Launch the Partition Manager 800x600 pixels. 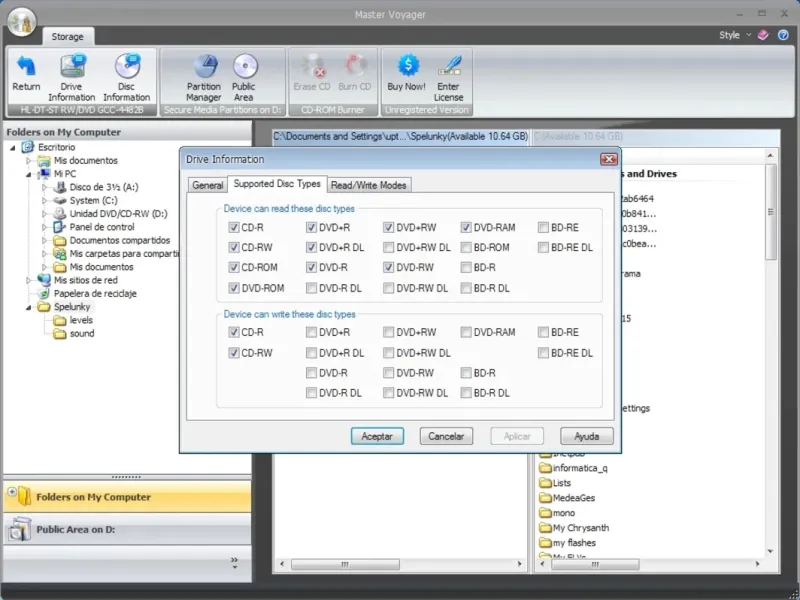(x=204, y=78)
